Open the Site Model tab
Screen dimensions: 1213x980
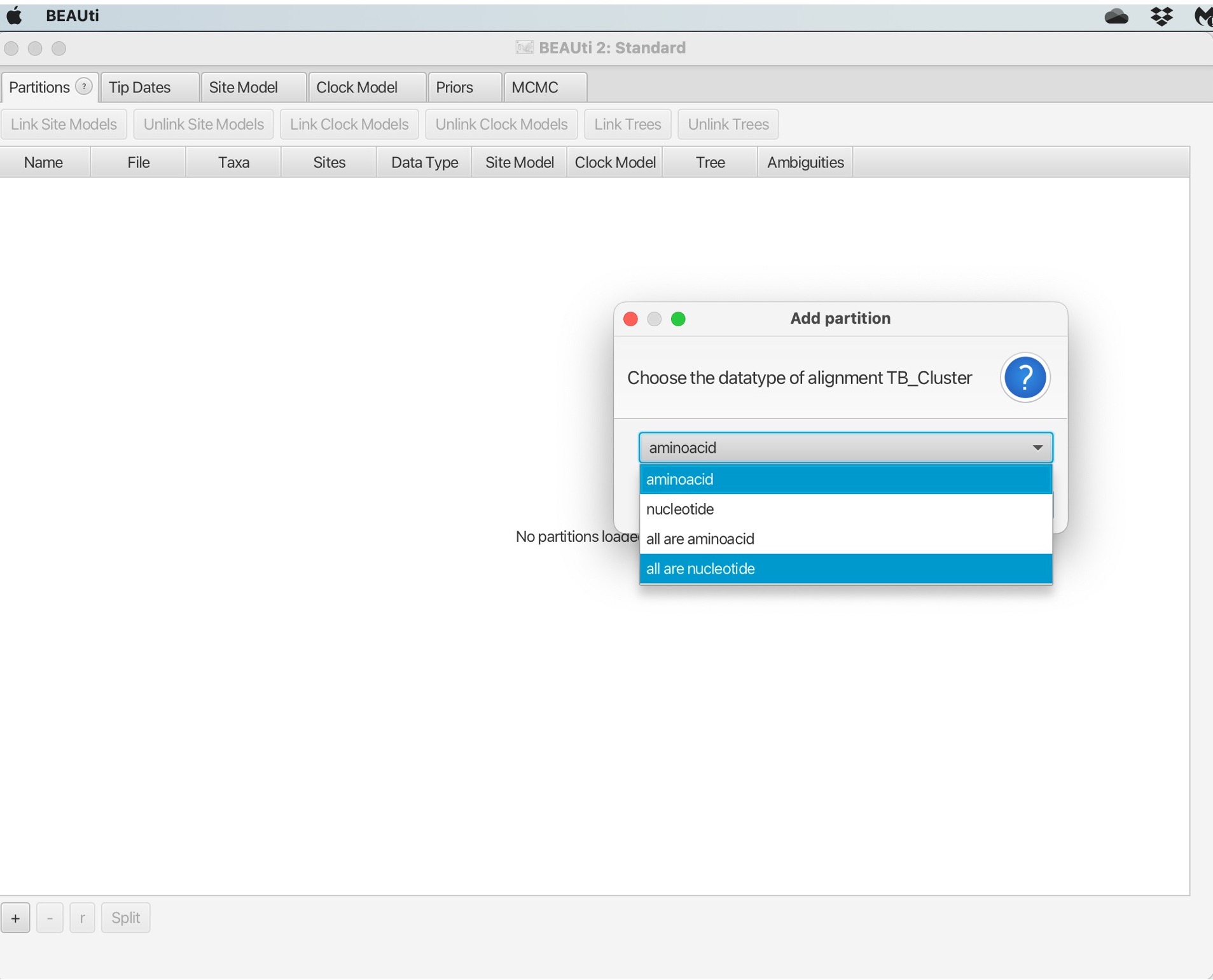click(x=243, y=87)
